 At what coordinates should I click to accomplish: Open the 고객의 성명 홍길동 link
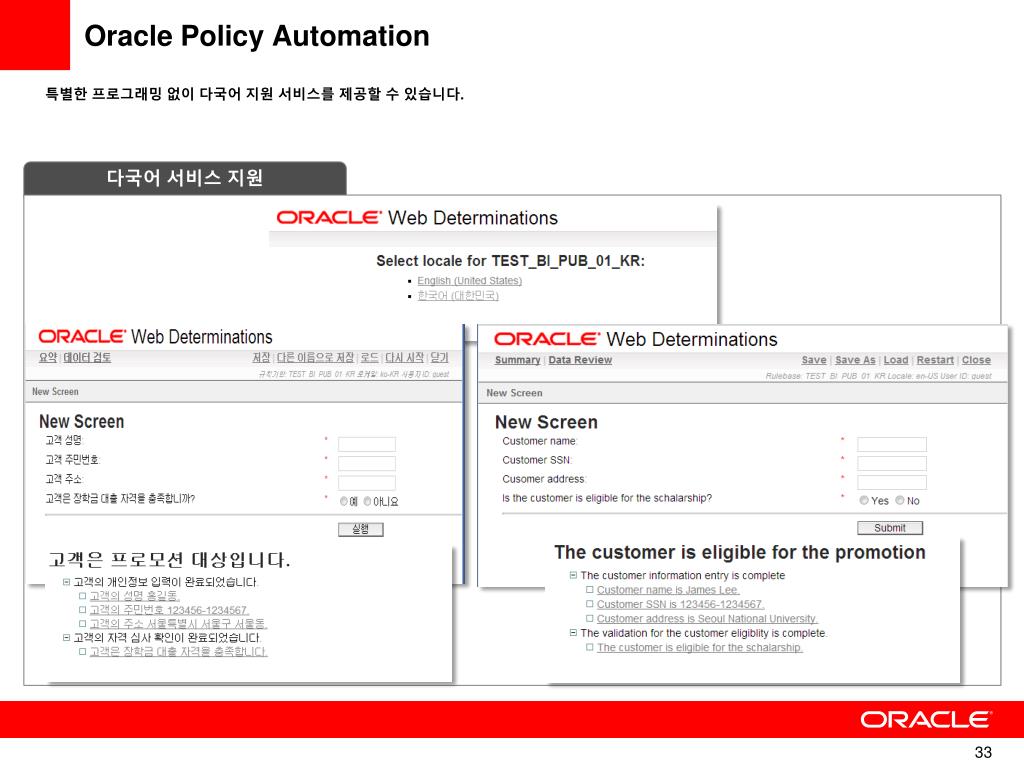135,596
